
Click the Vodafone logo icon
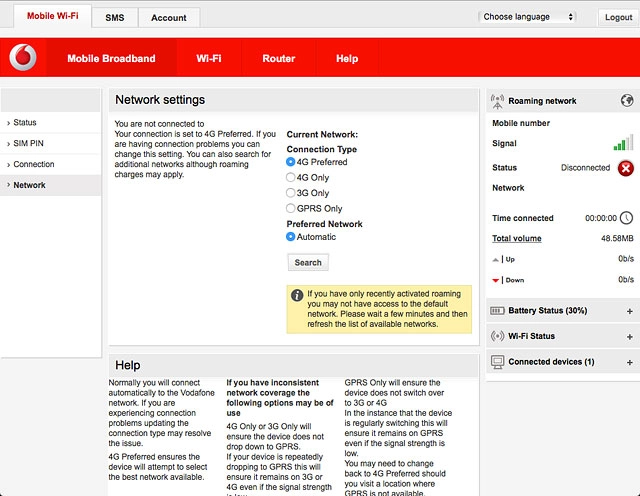[22, 59]
